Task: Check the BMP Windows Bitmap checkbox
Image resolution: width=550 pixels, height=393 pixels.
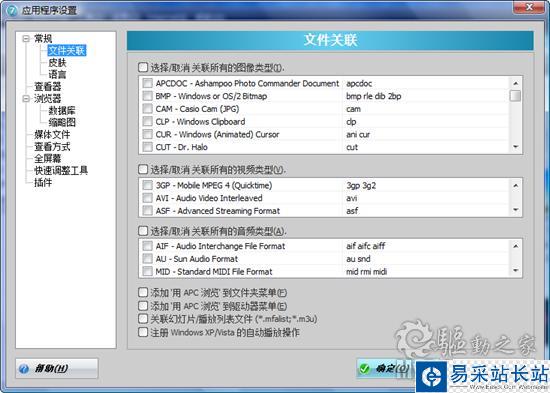Action: (148, 96)
